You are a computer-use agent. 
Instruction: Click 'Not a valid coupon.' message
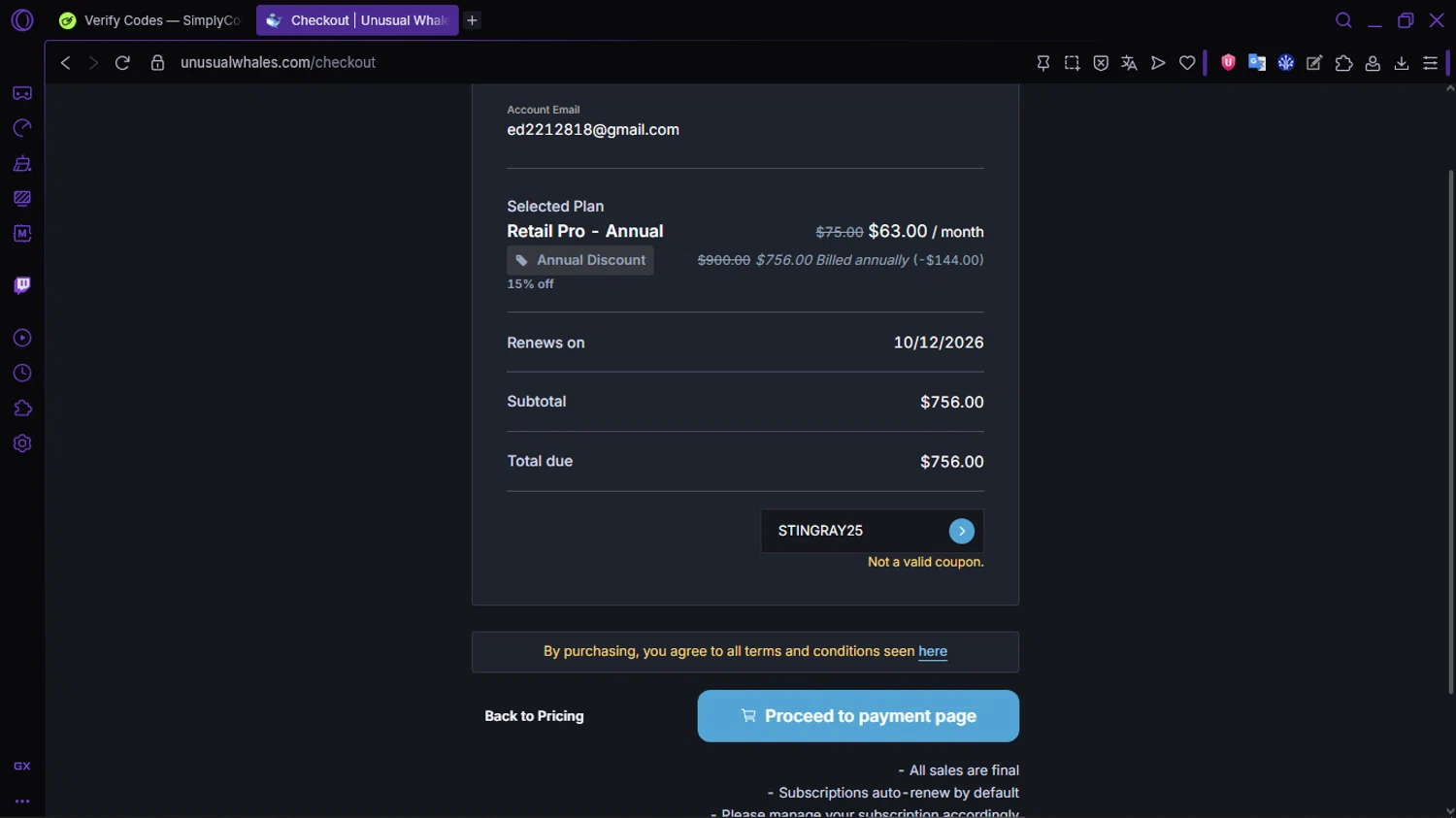(926, 562)
